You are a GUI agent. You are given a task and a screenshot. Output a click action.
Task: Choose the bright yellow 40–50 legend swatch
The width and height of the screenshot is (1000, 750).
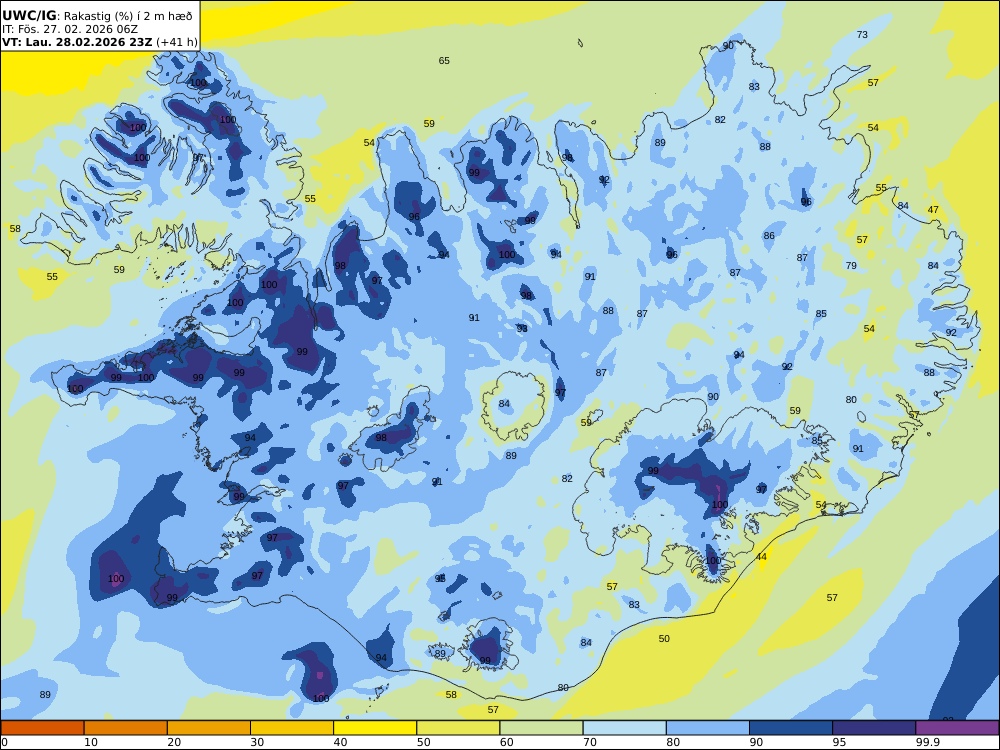coord(375,728)
